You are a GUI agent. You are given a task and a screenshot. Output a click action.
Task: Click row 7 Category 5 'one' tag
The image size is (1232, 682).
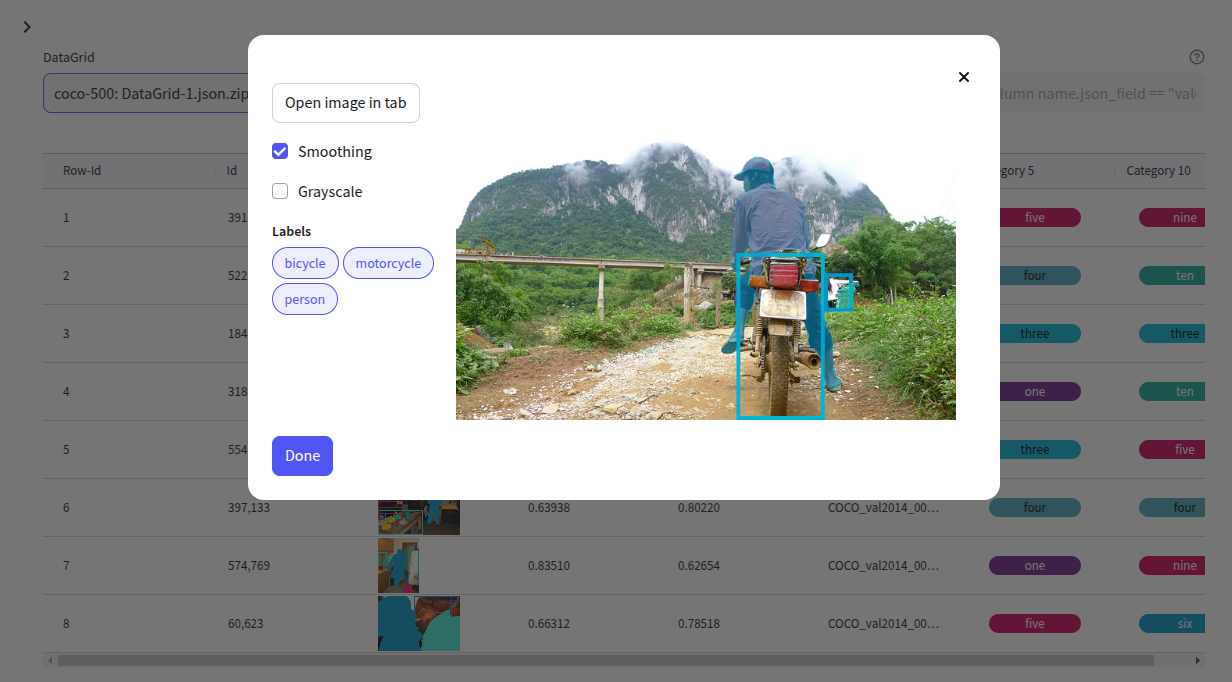click(1035, 566)
